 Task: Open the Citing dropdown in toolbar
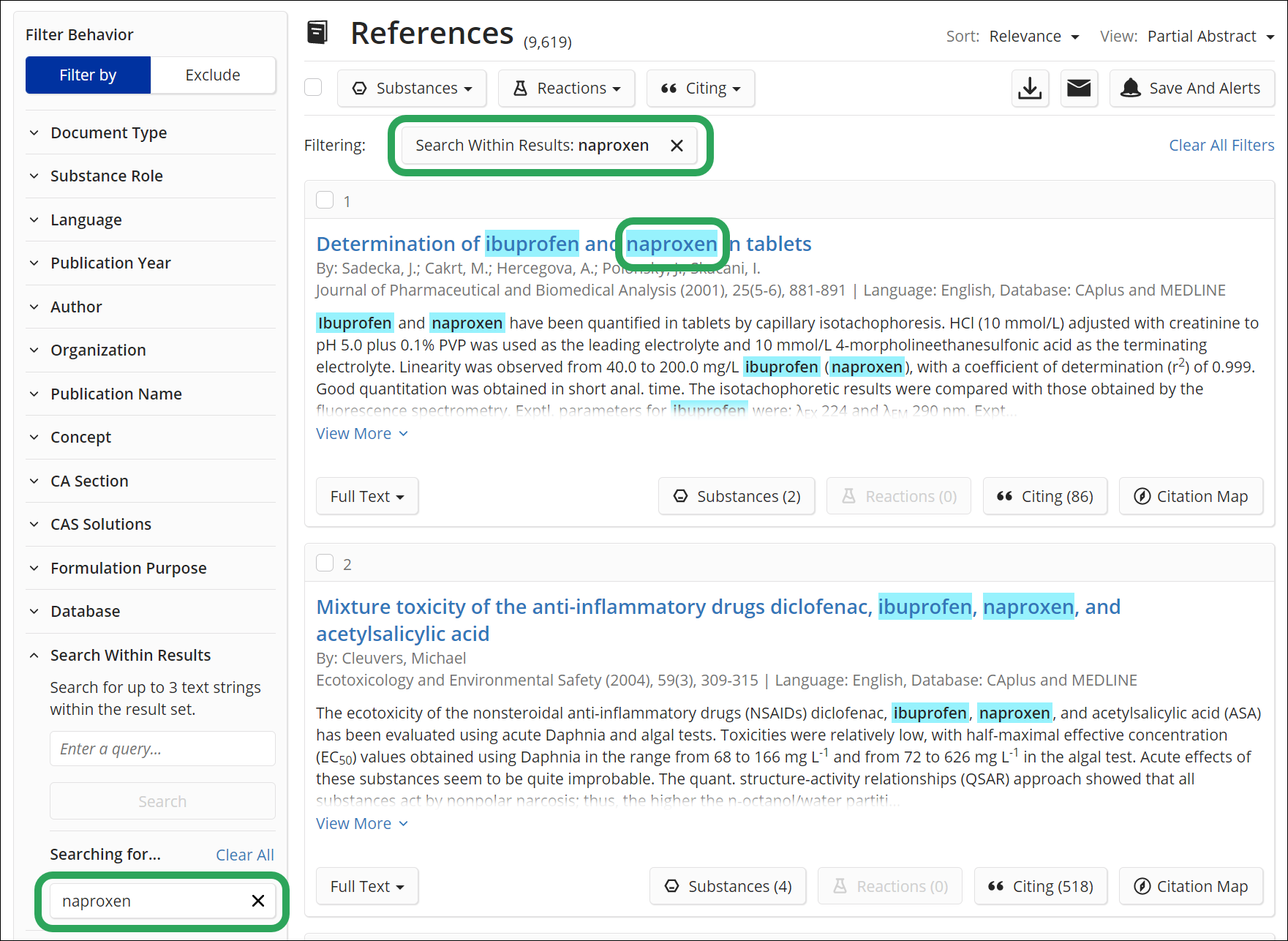[x=701, y=89]
